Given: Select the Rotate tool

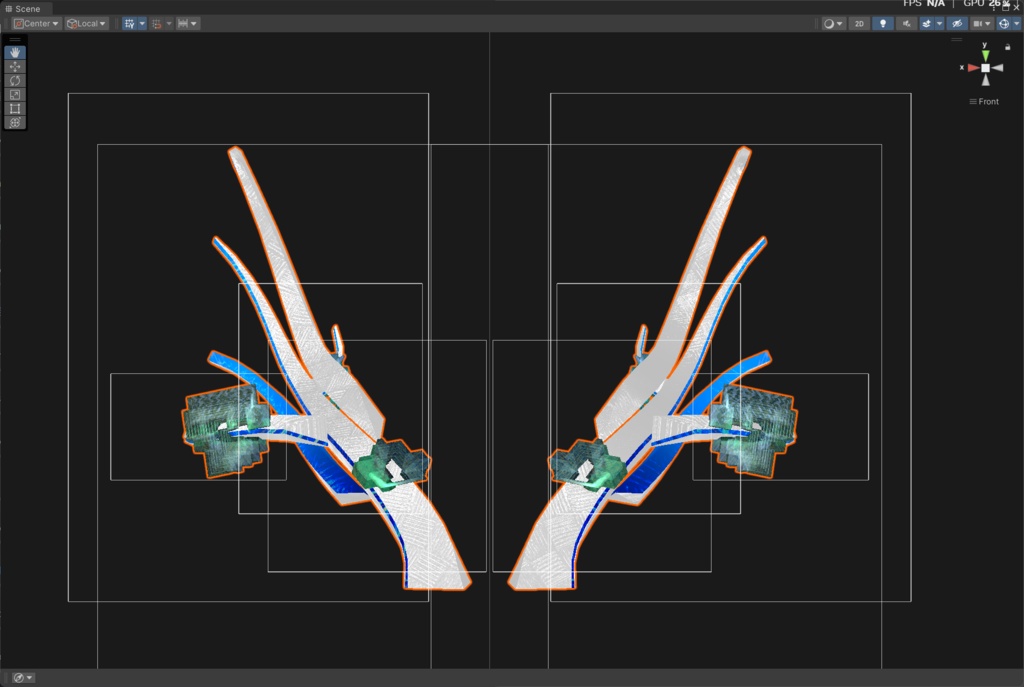Looking at the screenshot, I should click(x=15, y=80).
